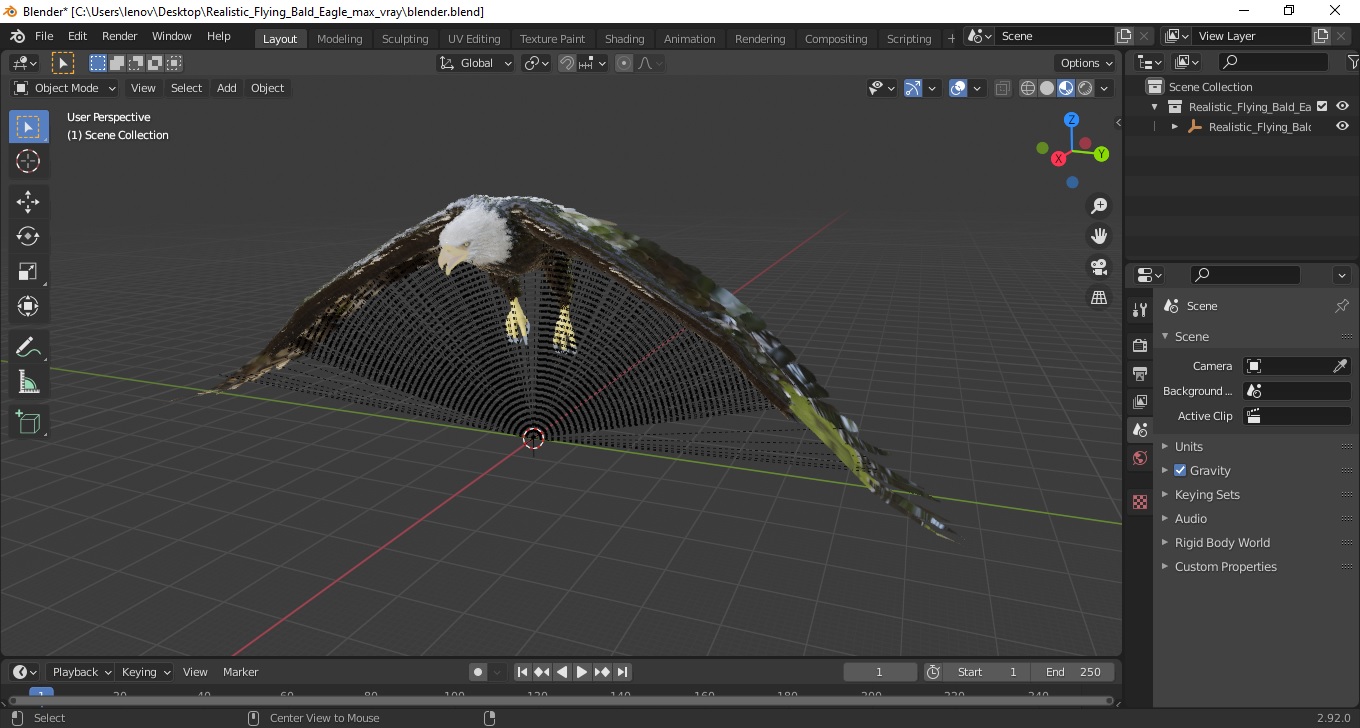The height and width of the screenshot is (728, 1360).
Task: Hide Realistic_Flying_Bald_Ea collection in viewport
Action: pyautogui.click(x=1343, y=106)
